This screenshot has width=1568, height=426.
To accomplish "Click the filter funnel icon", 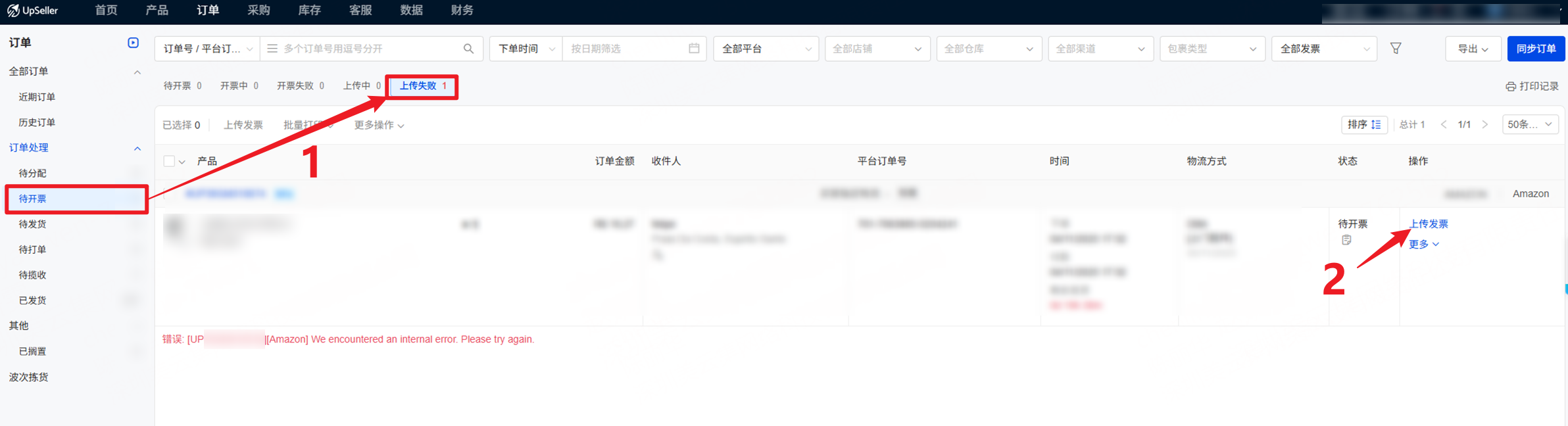I will pyautogui.click(x=1396, y=49).
